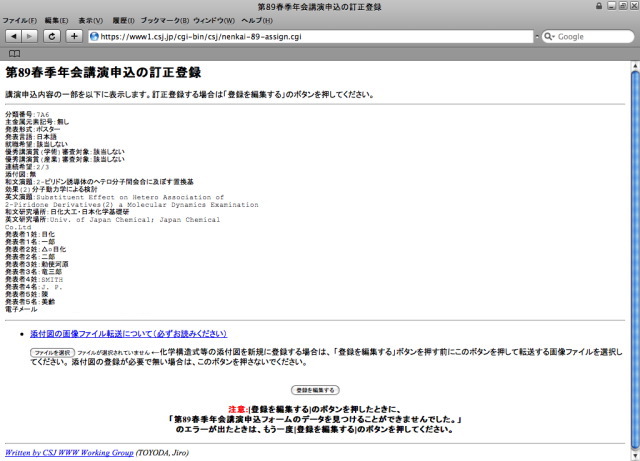The height and width of the screenshot is (461, 640).
Task: Open the ブックマーク(B) menu
Action: pyautogui.click(x=164, y=20)
